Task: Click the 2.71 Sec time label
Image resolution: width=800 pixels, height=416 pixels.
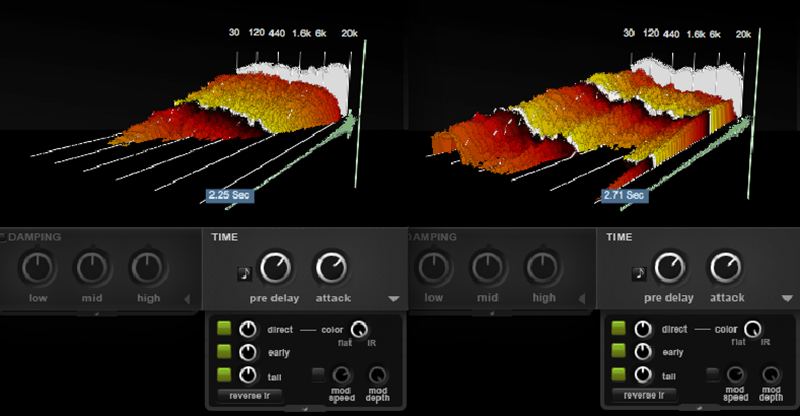Action: click(624, 196)
